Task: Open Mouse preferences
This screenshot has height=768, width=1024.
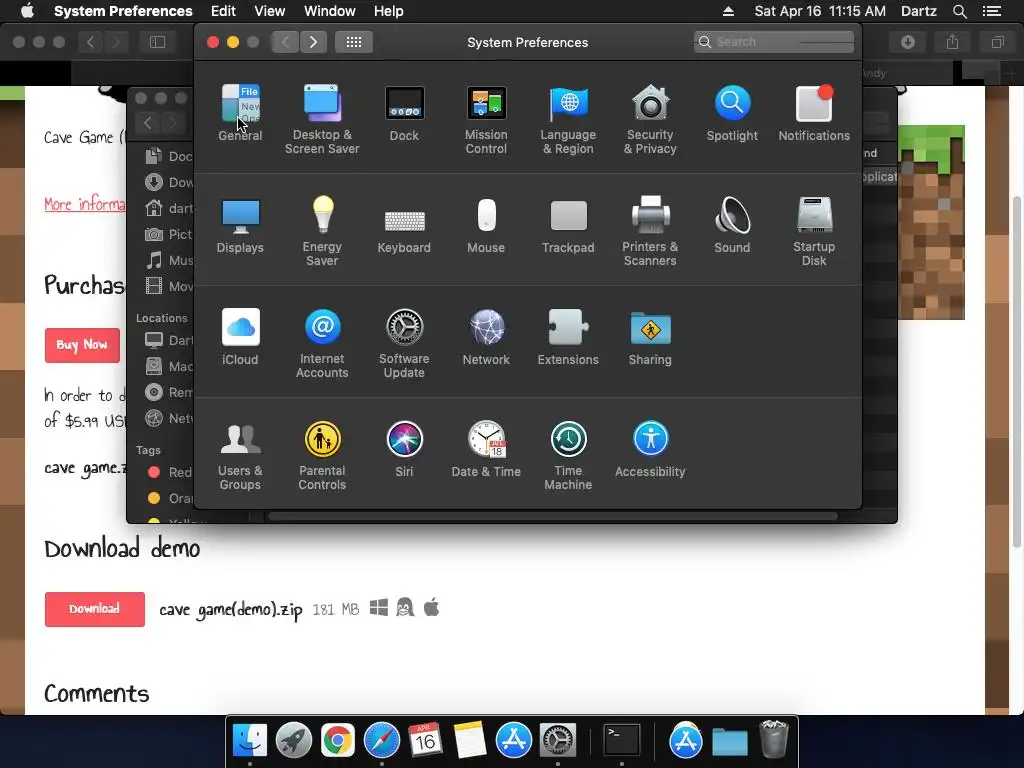Action: coord(486,225)
